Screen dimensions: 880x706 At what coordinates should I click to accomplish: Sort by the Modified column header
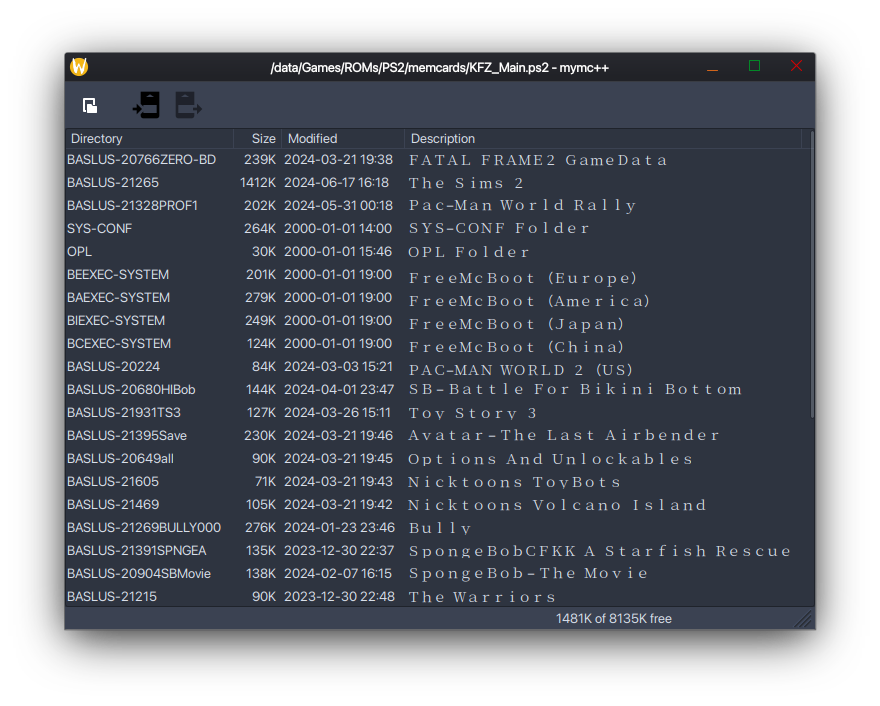(343, 139)
